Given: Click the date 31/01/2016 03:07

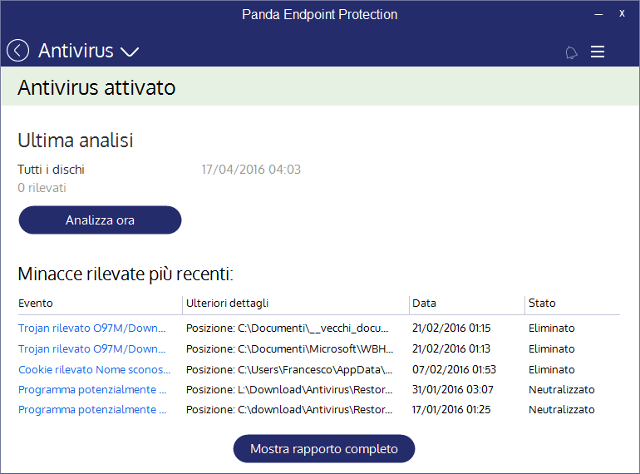Looking at the screenshot, I should click(453, 389).
